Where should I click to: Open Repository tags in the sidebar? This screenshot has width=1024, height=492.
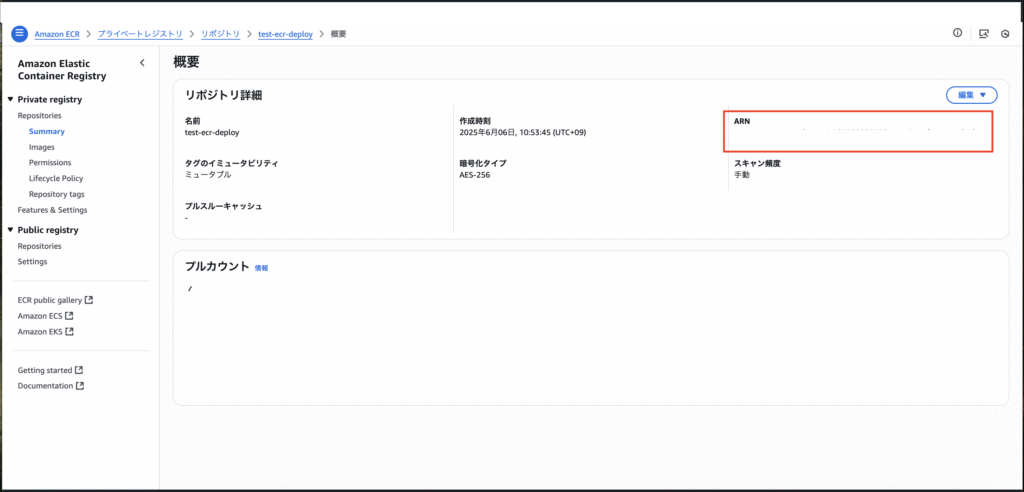(x=56, y=194)
